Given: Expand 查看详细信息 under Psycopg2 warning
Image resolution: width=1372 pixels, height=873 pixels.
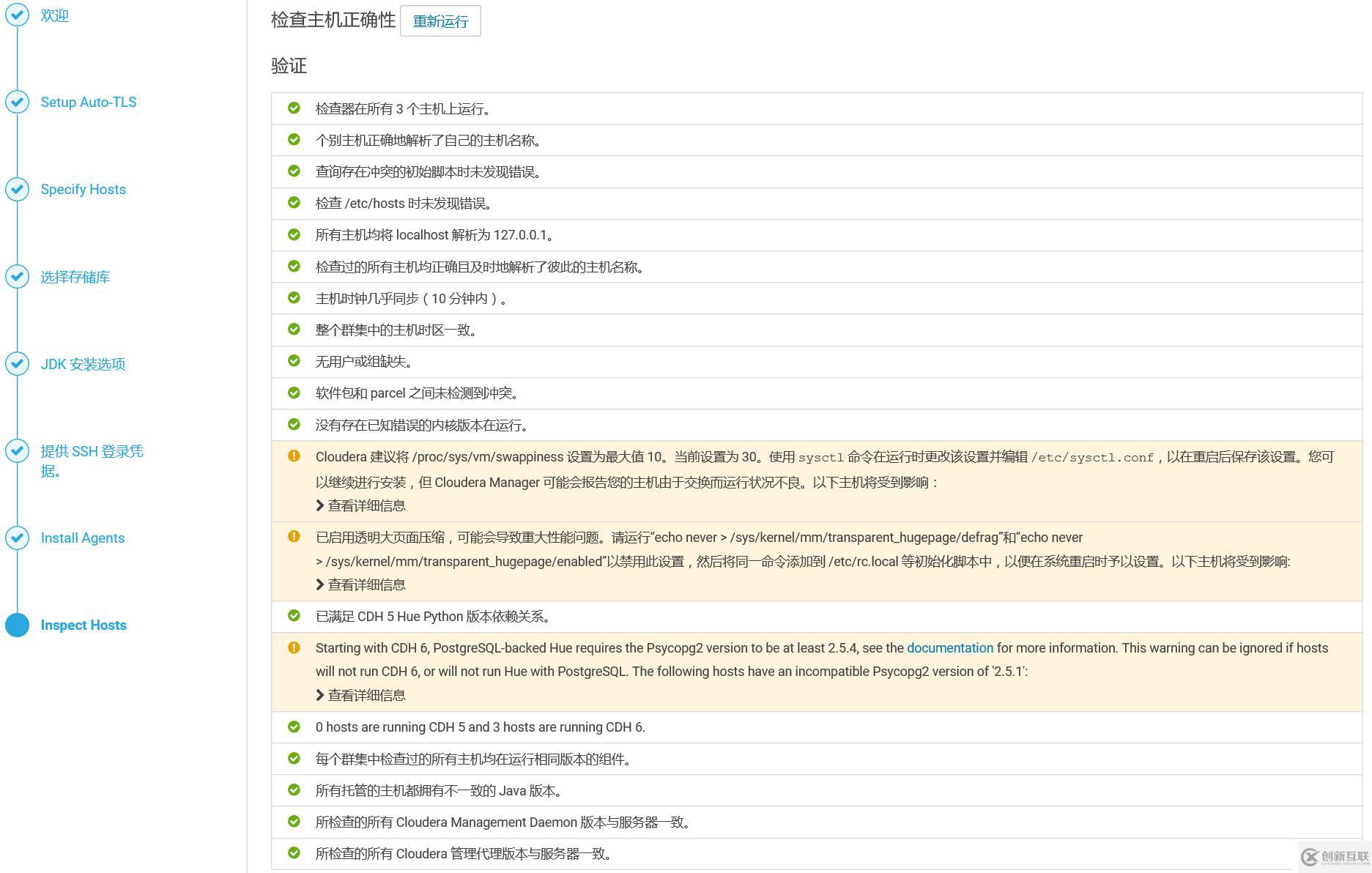Looking at the screenshot, I should coord(360,696).
